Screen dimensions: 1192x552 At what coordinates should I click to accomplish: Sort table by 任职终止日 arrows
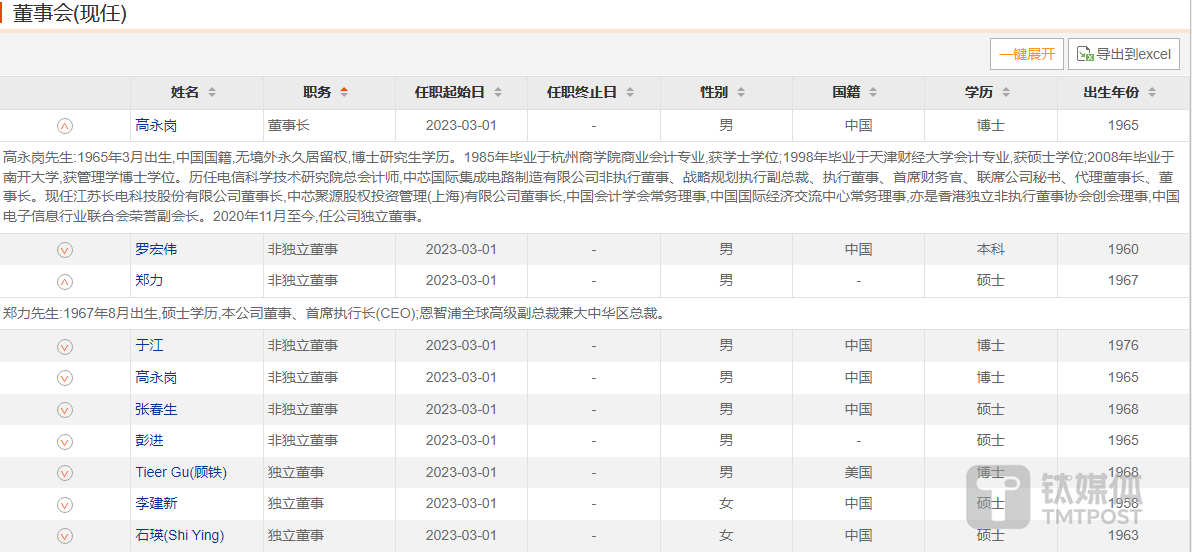(630, 93)
